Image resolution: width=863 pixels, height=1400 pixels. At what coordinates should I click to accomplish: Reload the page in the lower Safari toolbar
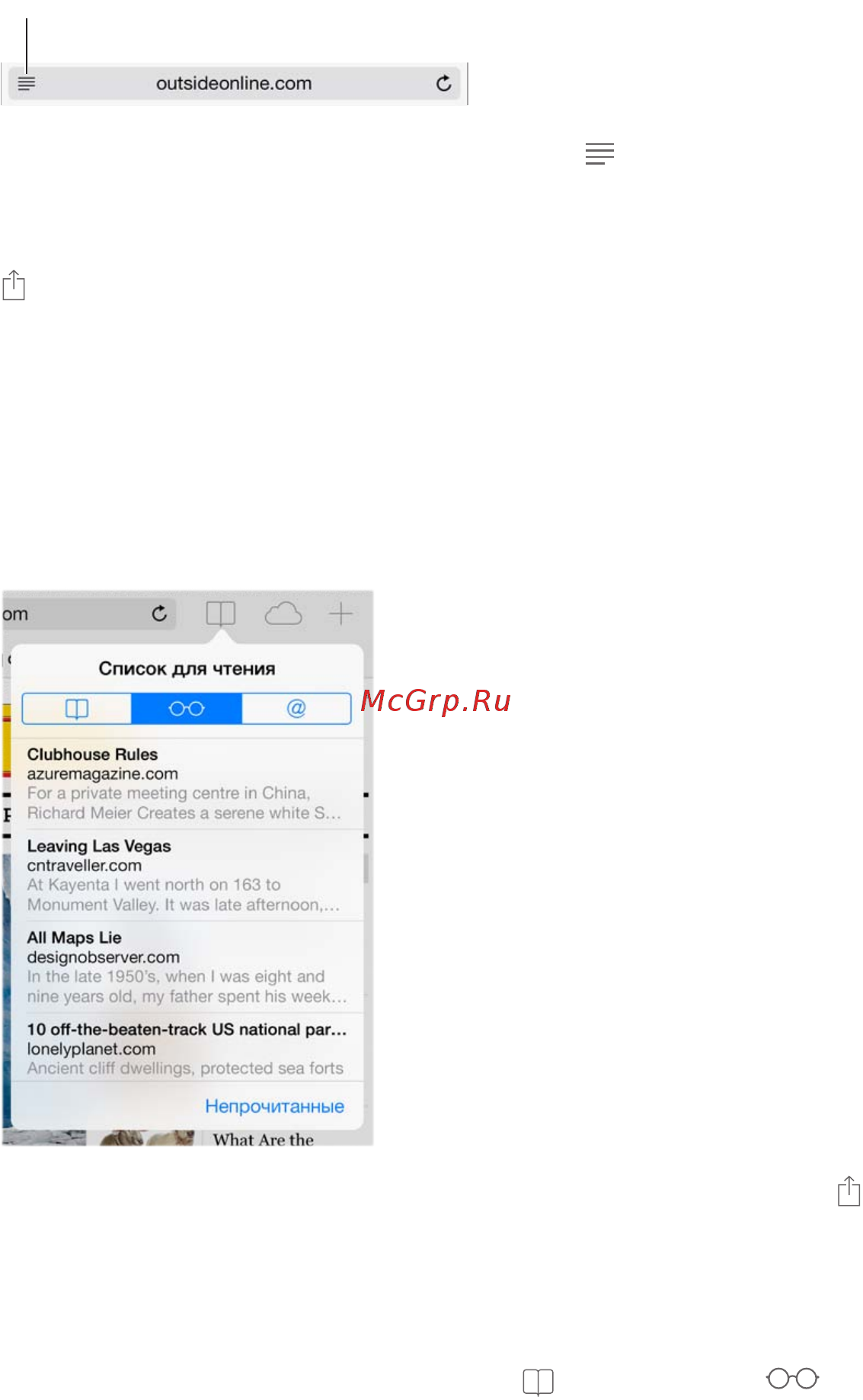tap(159, 614)
